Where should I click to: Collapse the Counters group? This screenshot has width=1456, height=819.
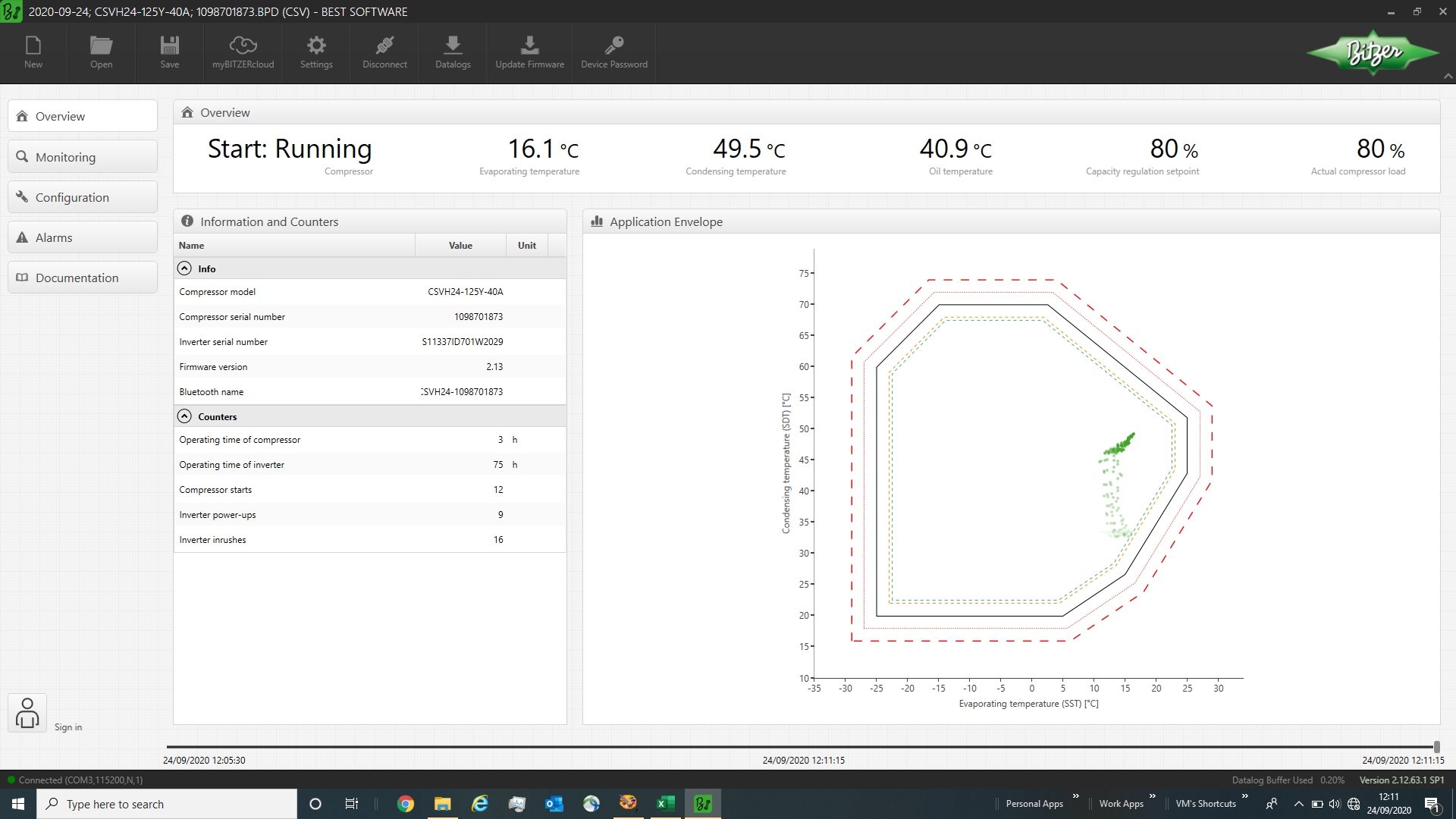pos(184,416)
